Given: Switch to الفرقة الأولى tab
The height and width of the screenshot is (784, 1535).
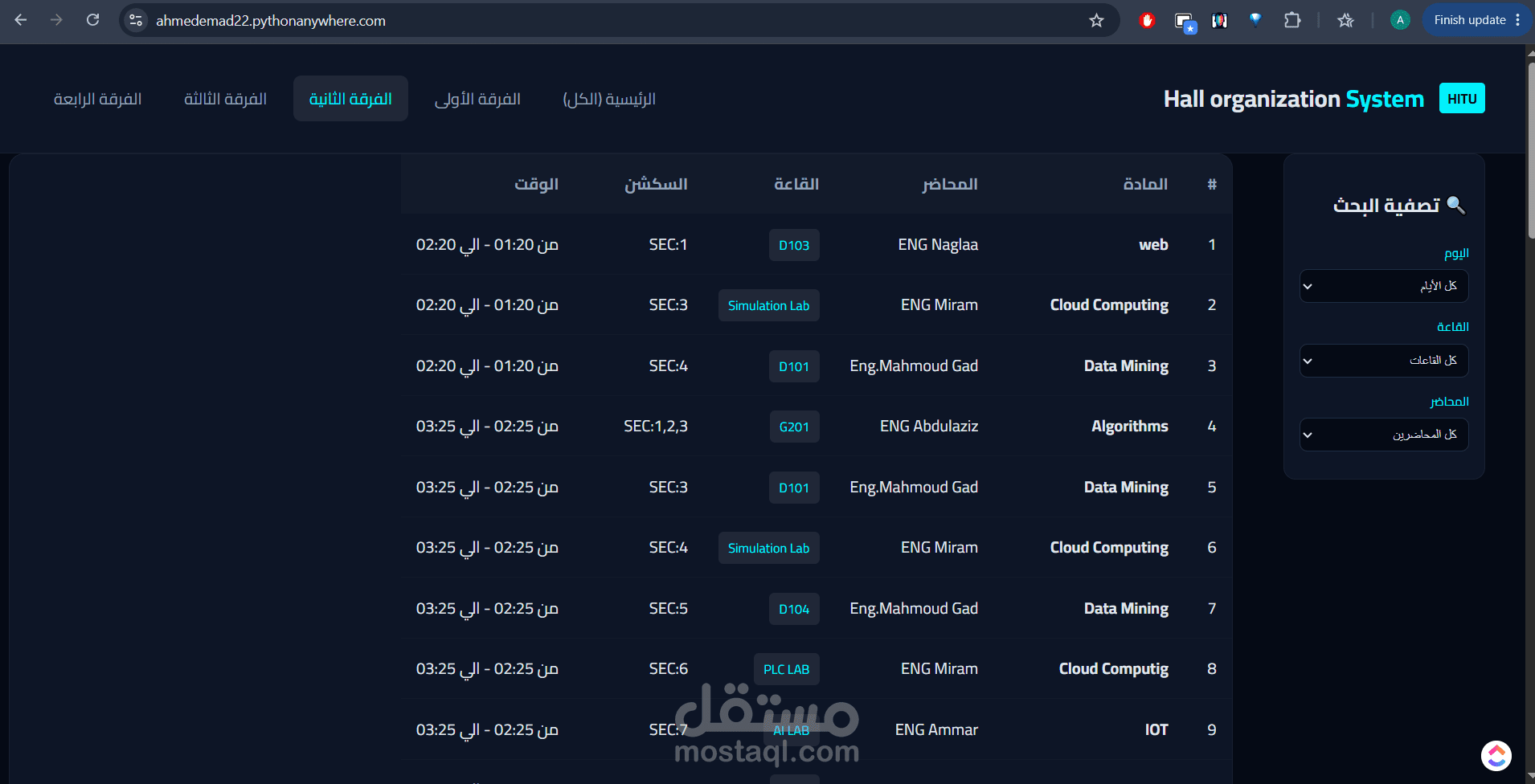Looking at the screenshot, I should pyautogui.click(x=477, y=99).
